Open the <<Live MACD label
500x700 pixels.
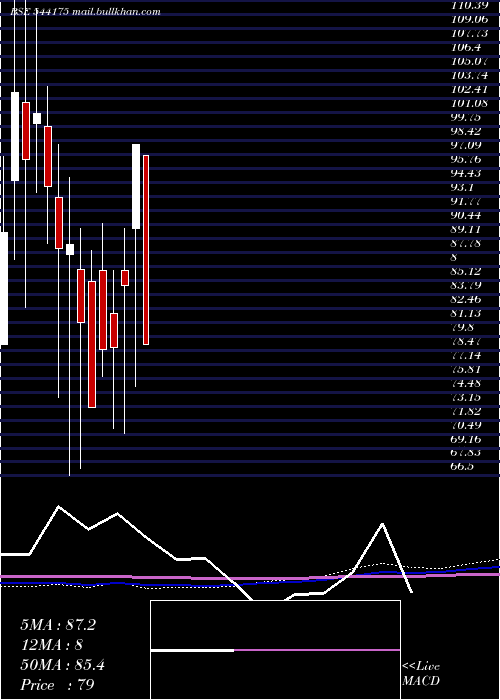421,673
